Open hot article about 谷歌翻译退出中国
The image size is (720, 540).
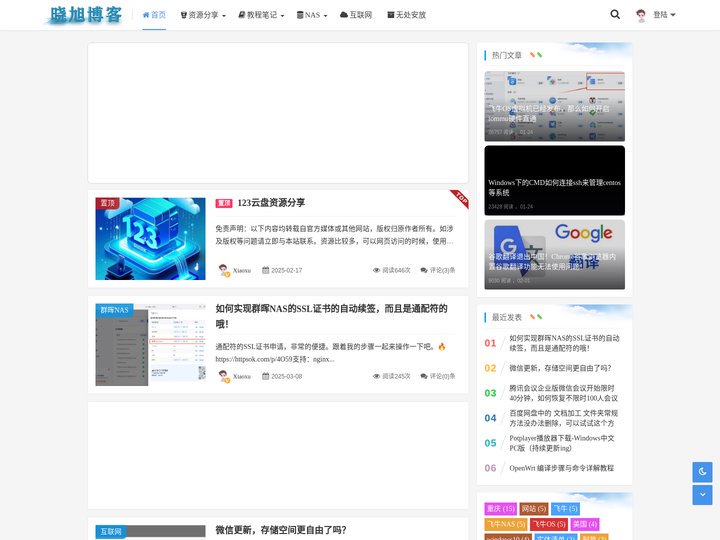click(554, 254)
